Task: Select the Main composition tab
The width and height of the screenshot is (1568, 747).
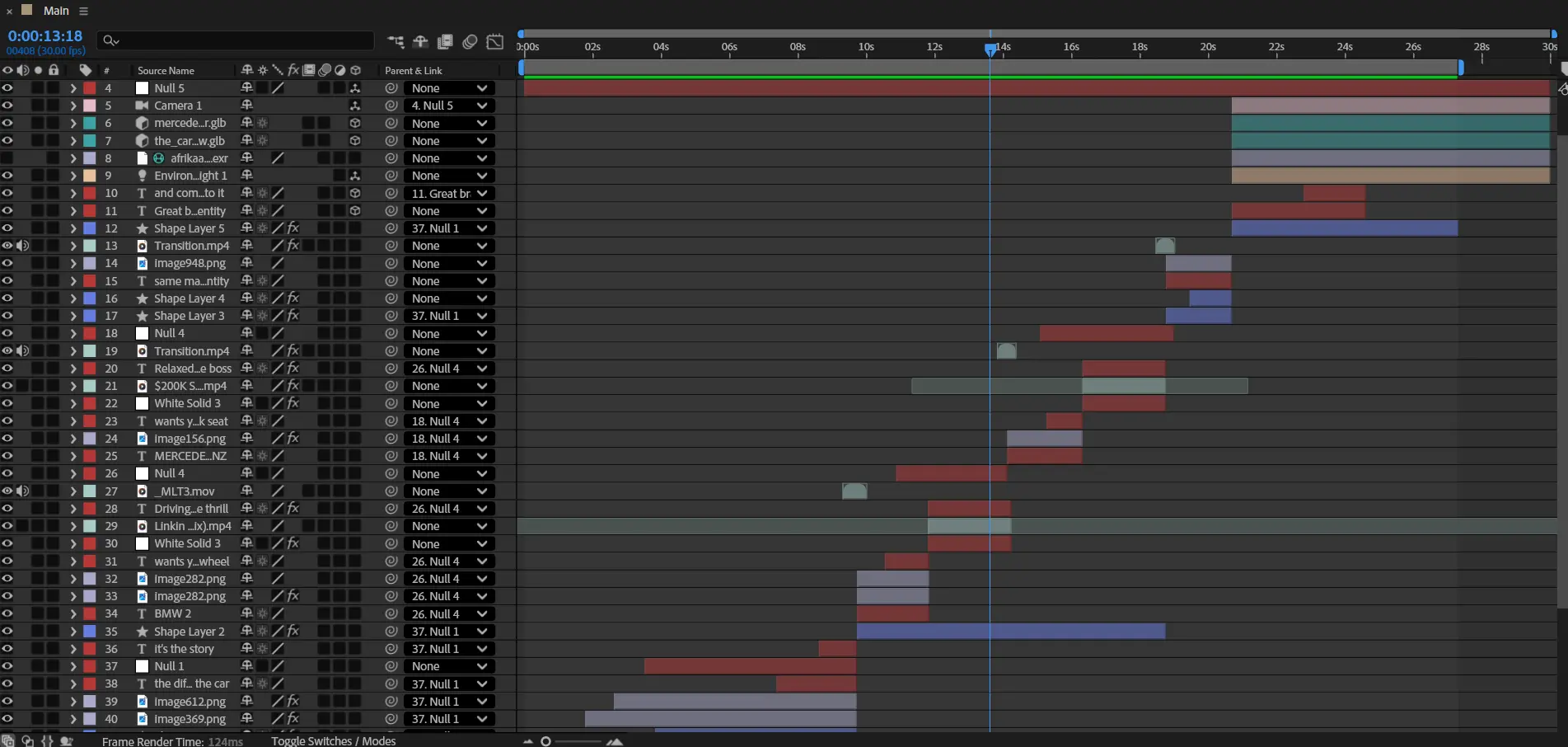Action: (x=56, y=11)
